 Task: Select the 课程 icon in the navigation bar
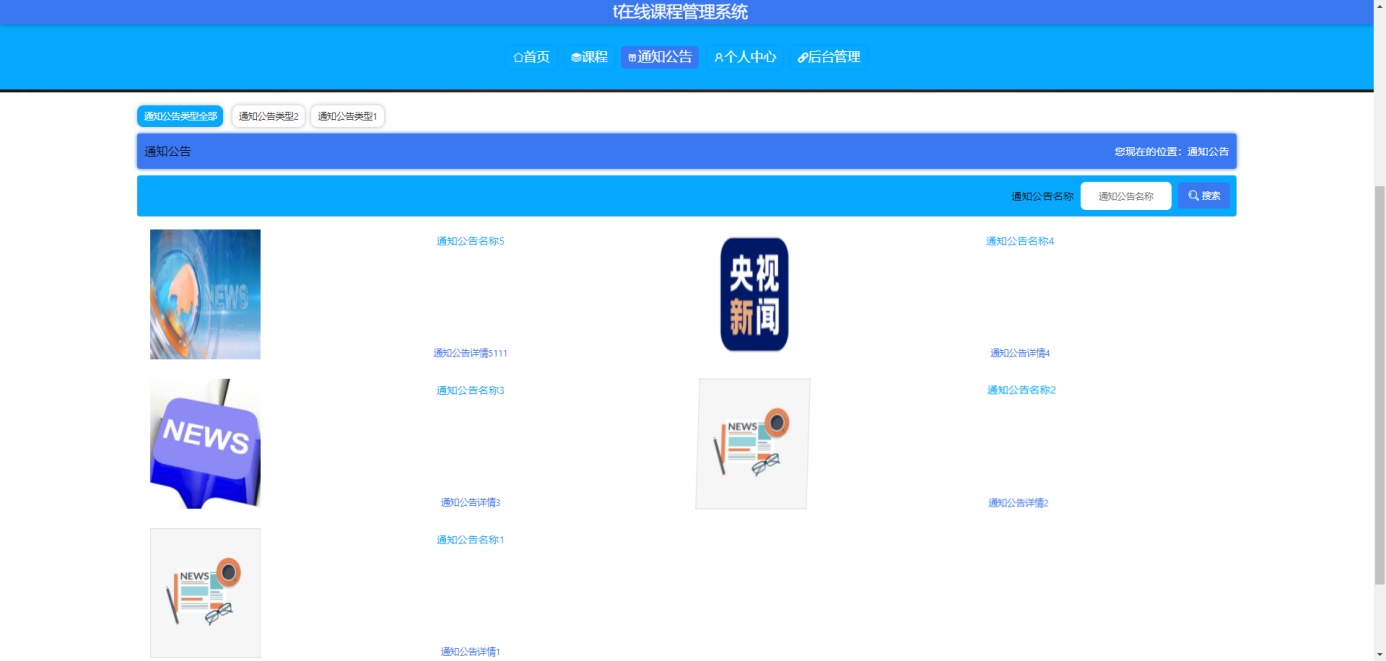[x=575, y=57]
